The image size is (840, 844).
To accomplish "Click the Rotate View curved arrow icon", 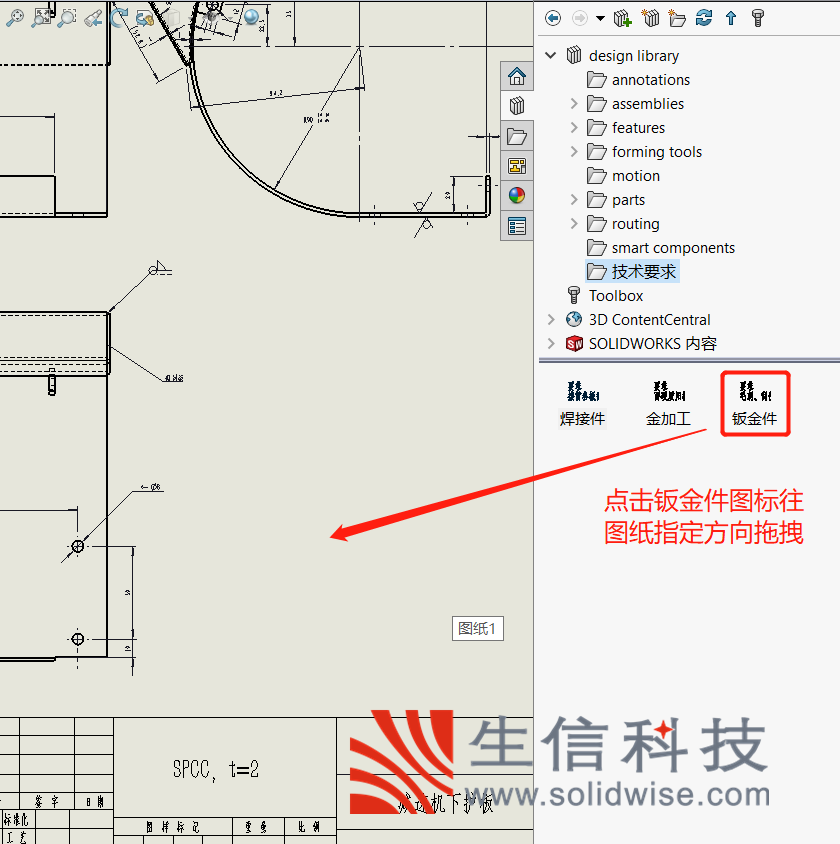I will point(118,18).
